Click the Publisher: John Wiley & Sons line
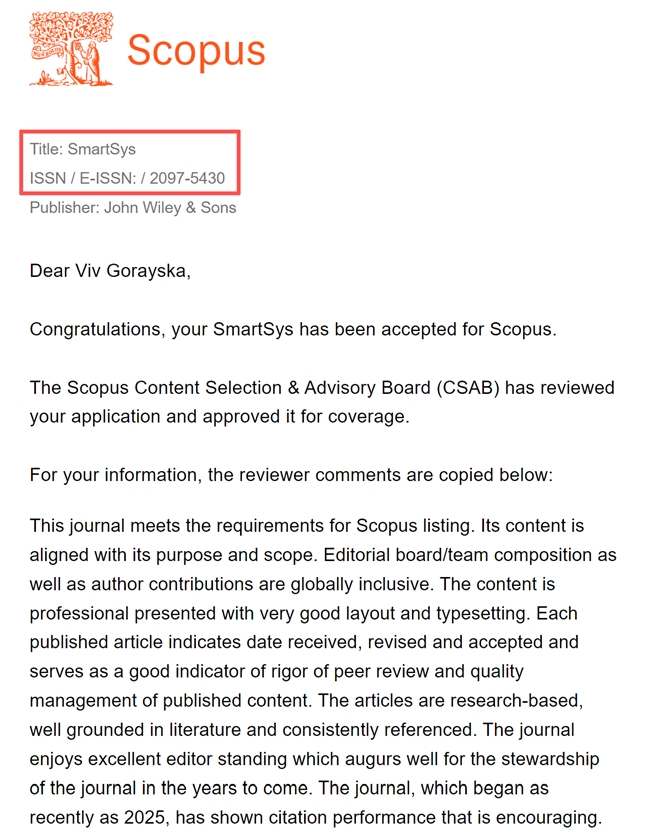Image resolution: width=650 pixels, height=833 pixels. point(133,207)
